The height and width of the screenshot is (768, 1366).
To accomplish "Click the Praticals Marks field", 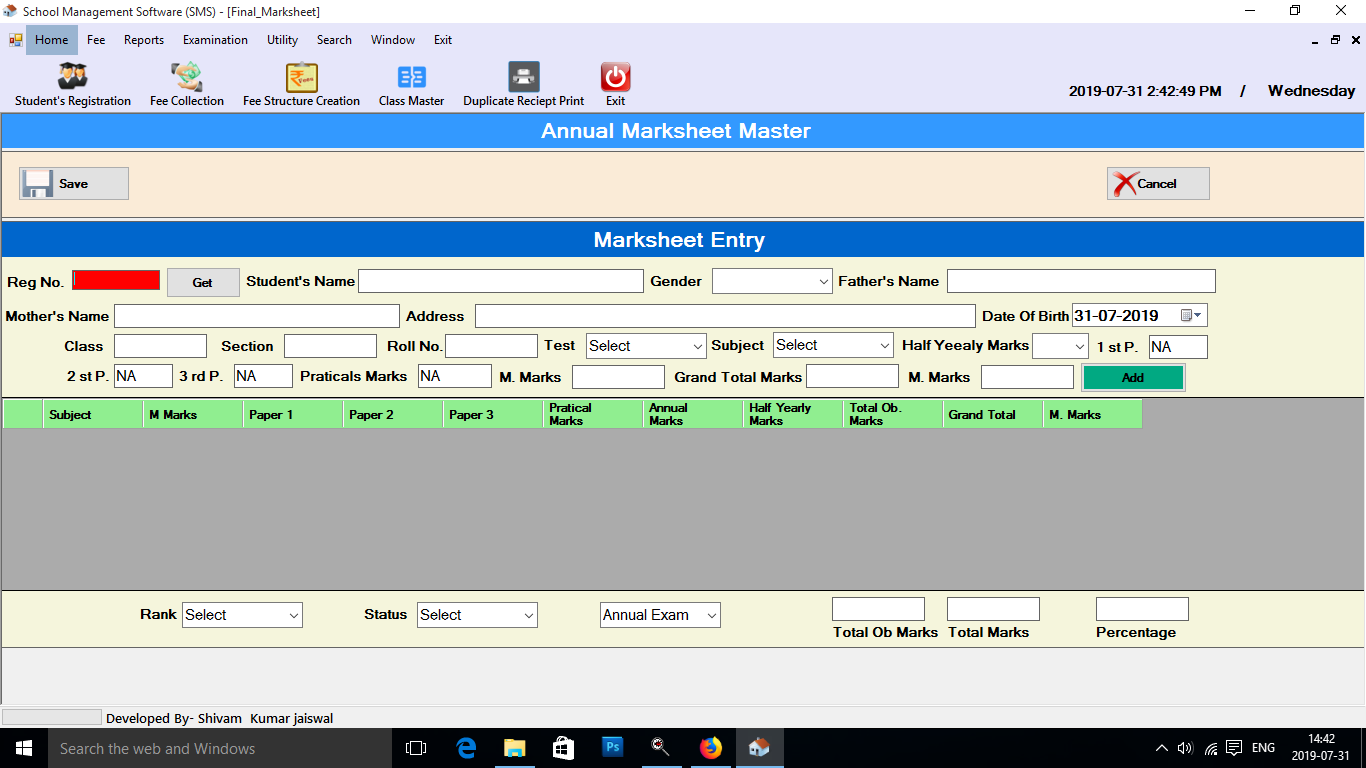I will coord(454,376).
